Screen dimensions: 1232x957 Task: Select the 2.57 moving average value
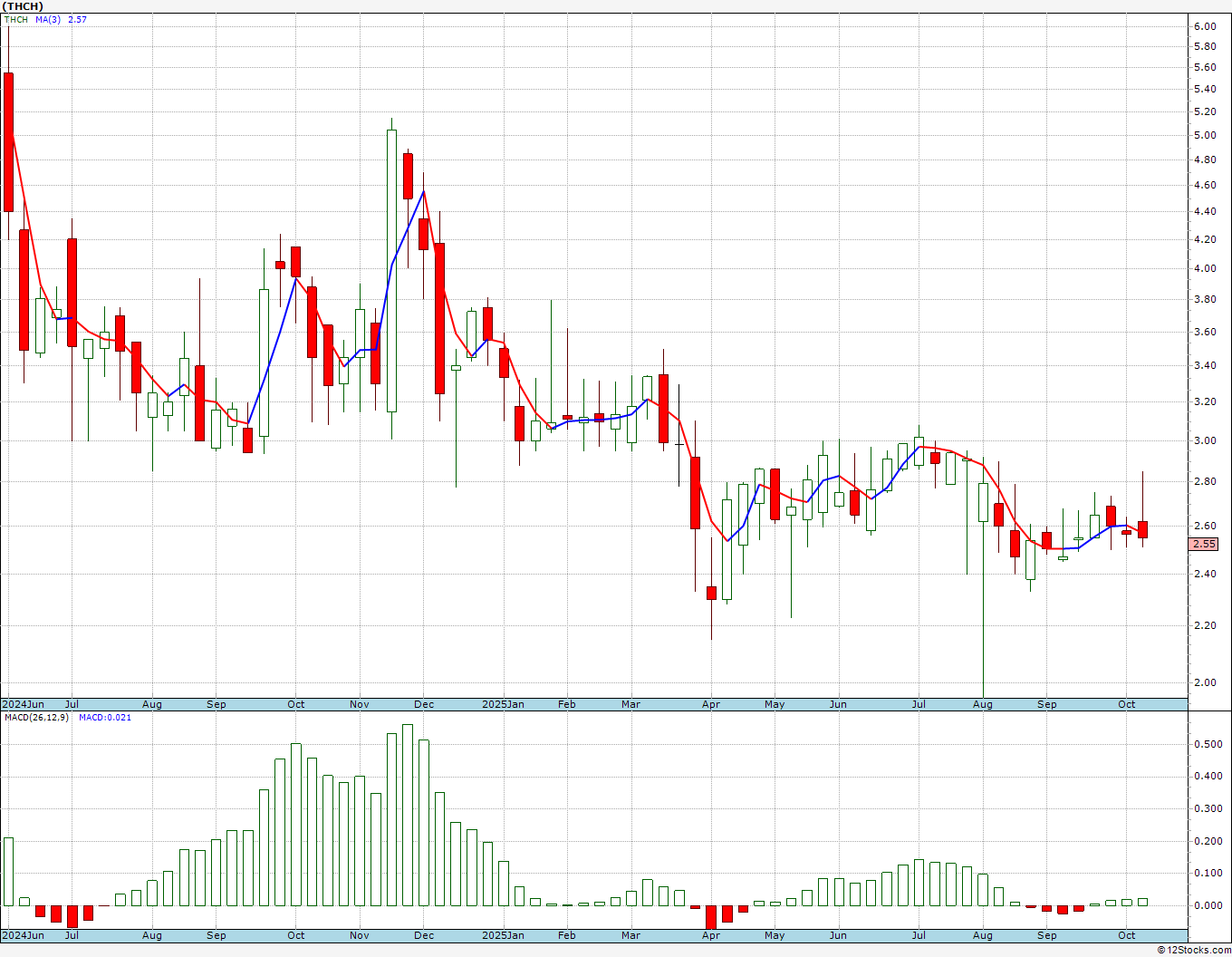pyautogui.click(x=78, y=19)
